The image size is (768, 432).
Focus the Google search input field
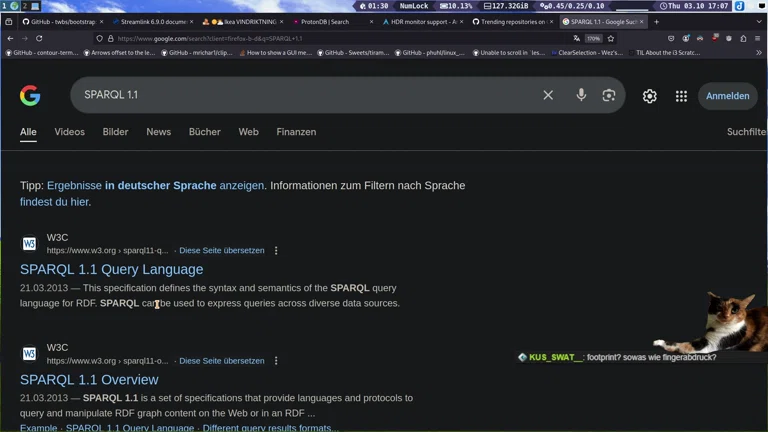click(x=300, y=95)
